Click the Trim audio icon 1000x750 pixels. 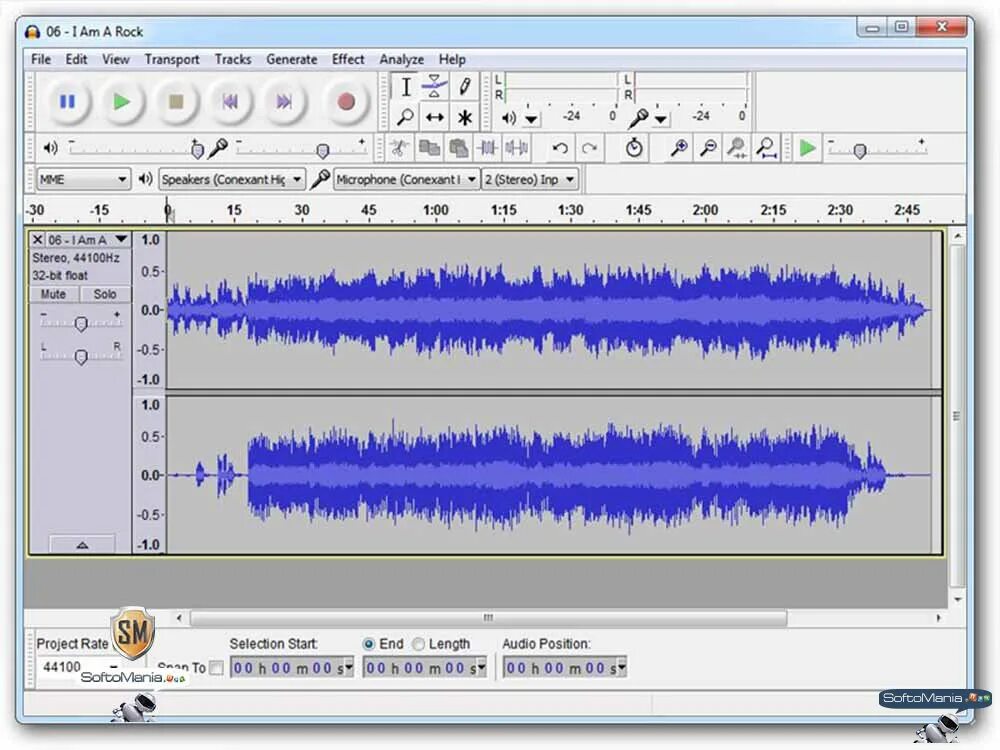pyautogui.click(x=487, y=149)
